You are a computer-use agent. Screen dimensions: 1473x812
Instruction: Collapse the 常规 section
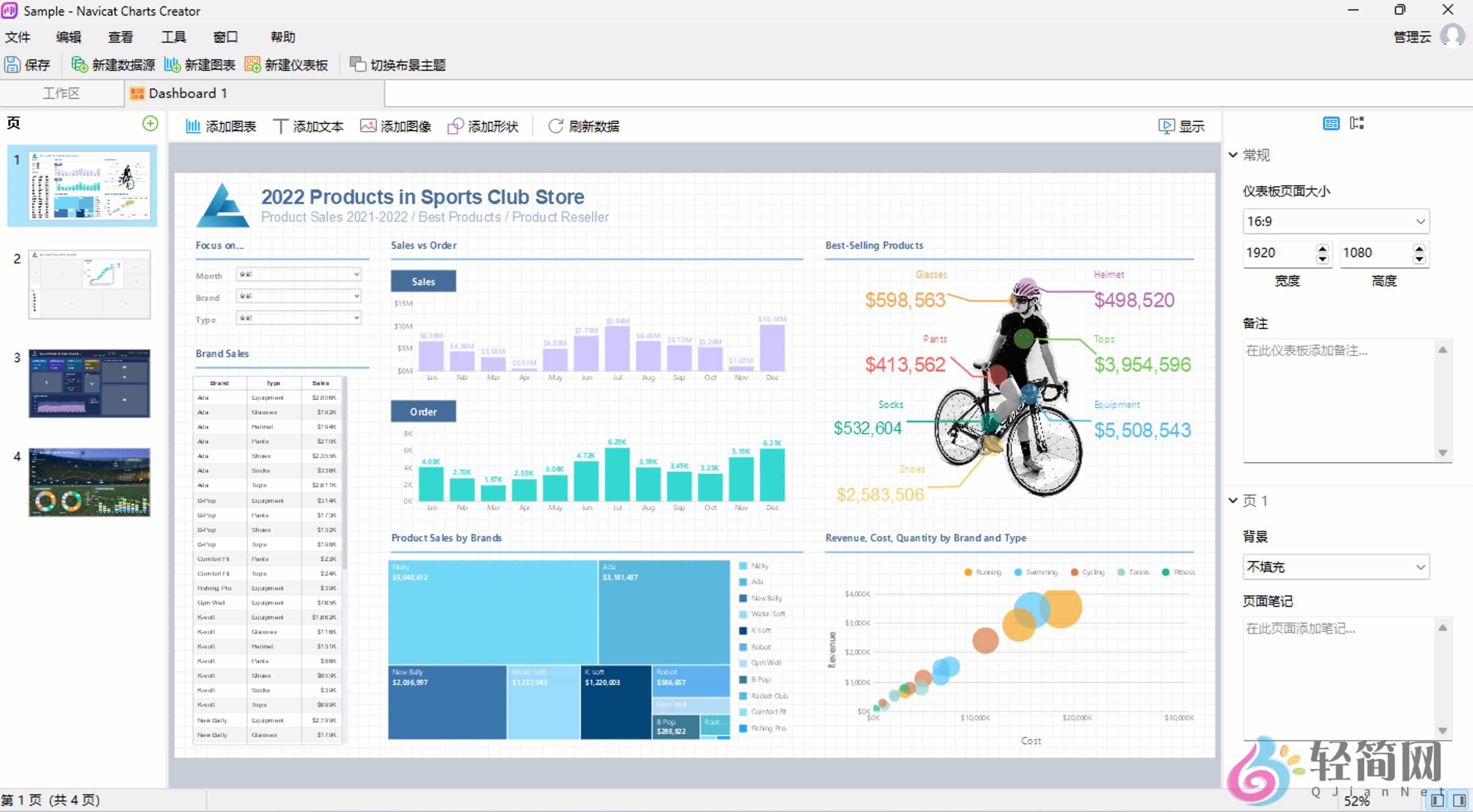click(1234, 155)
